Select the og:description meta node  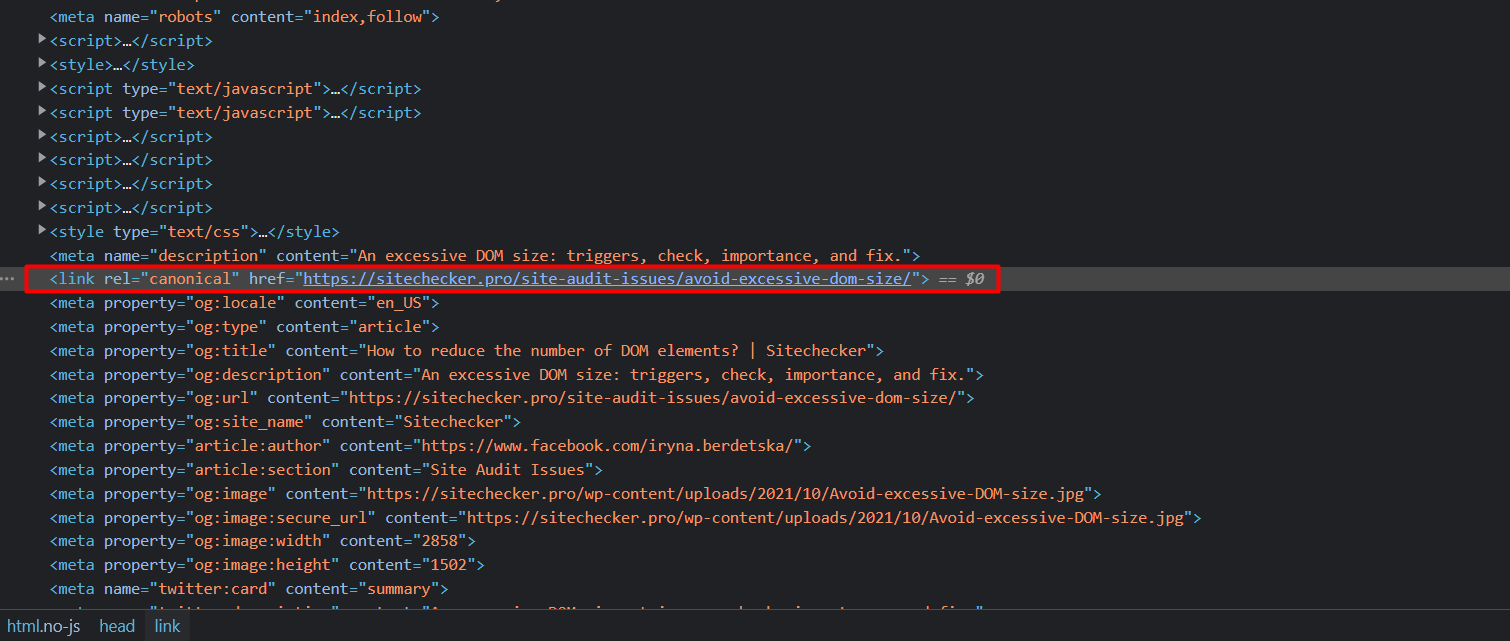517,375
